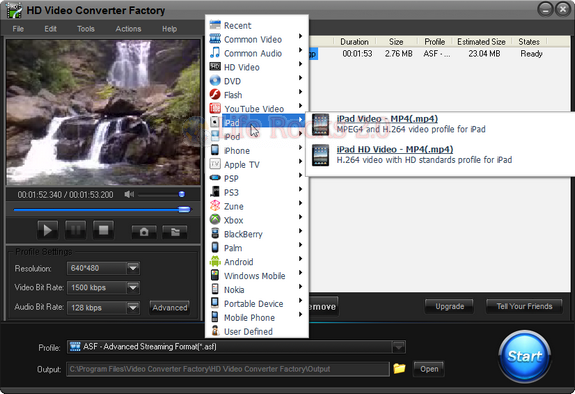Click the Common Audio music note icon
Viewport: 575px width, 394px height.
pos(215,52)
